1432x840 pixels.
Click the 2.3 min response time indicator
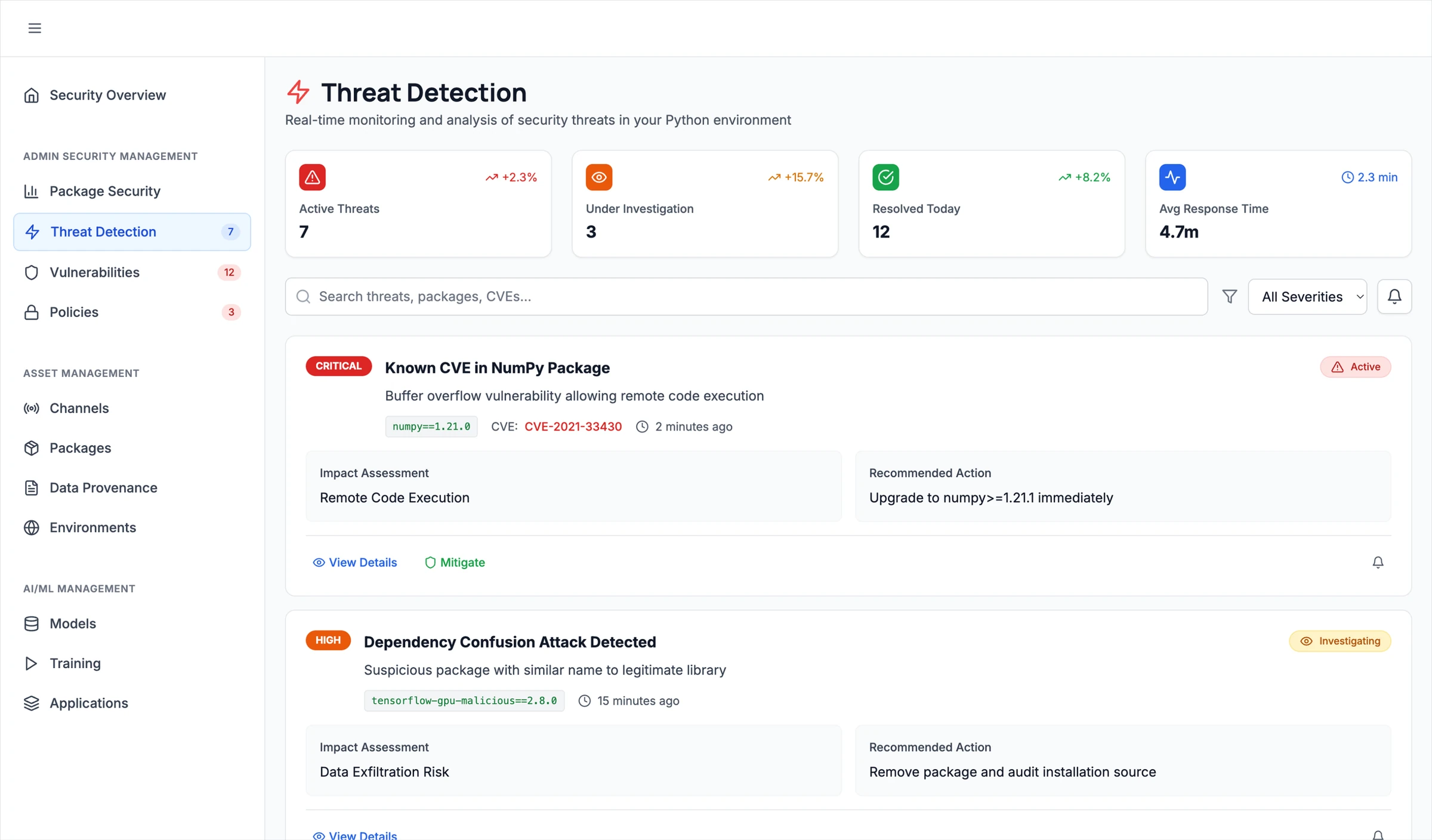(1369, 177)
